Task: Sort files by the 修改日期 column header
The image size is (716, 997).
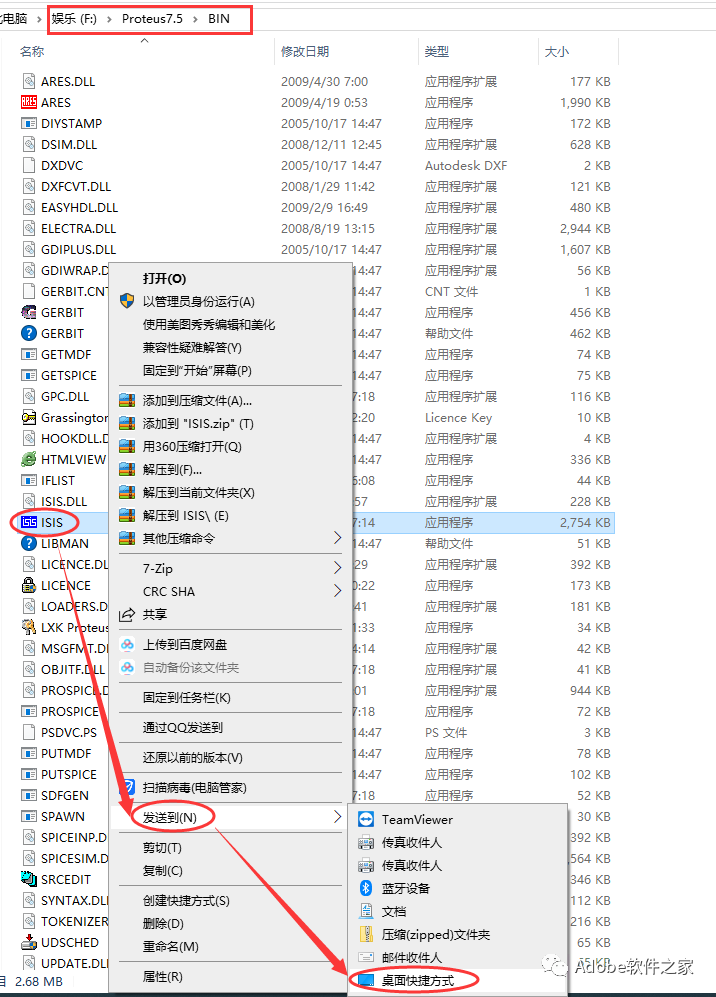Action: [305, 51]
